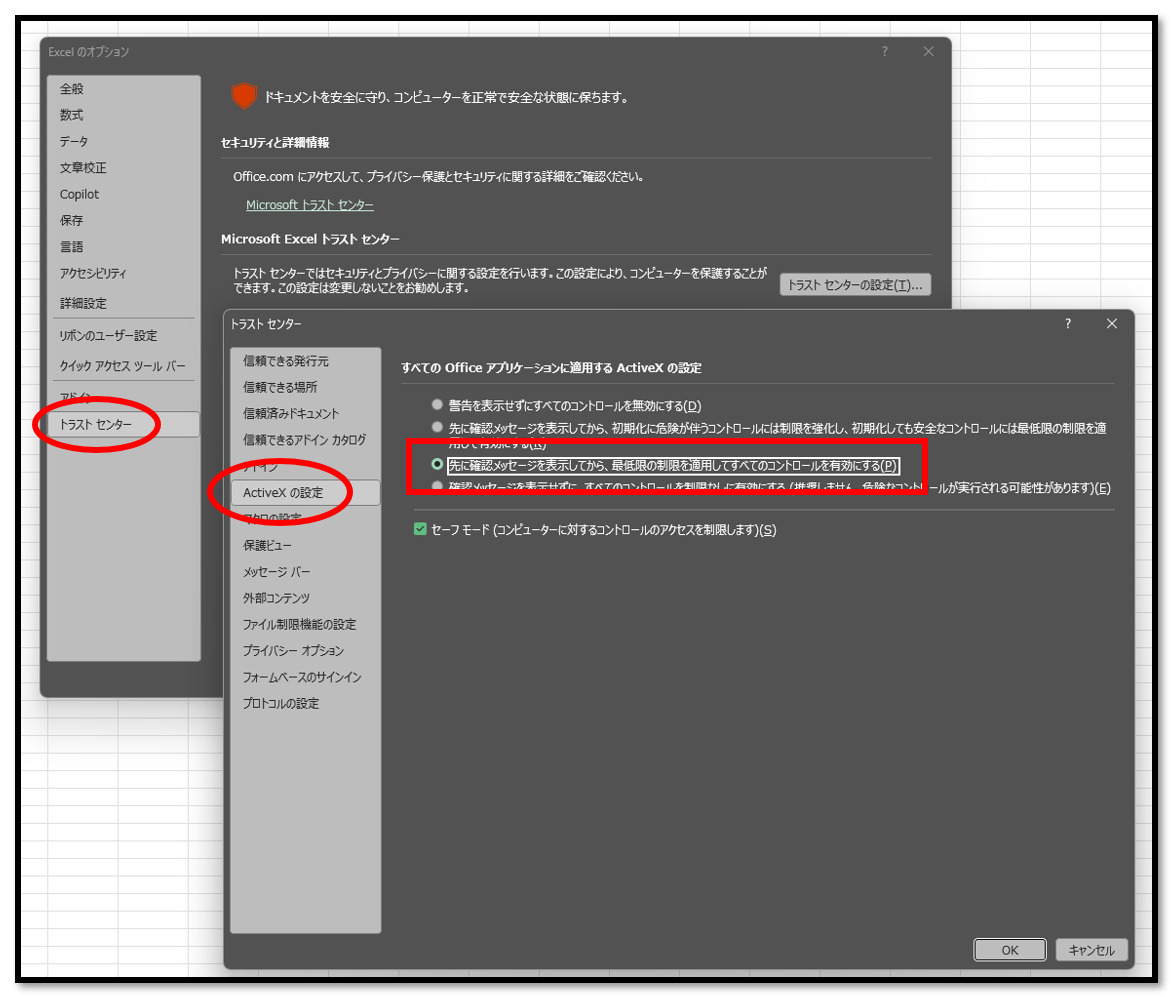Select トラスト センター in Excel options sidebar

click(x=124, y=424)
